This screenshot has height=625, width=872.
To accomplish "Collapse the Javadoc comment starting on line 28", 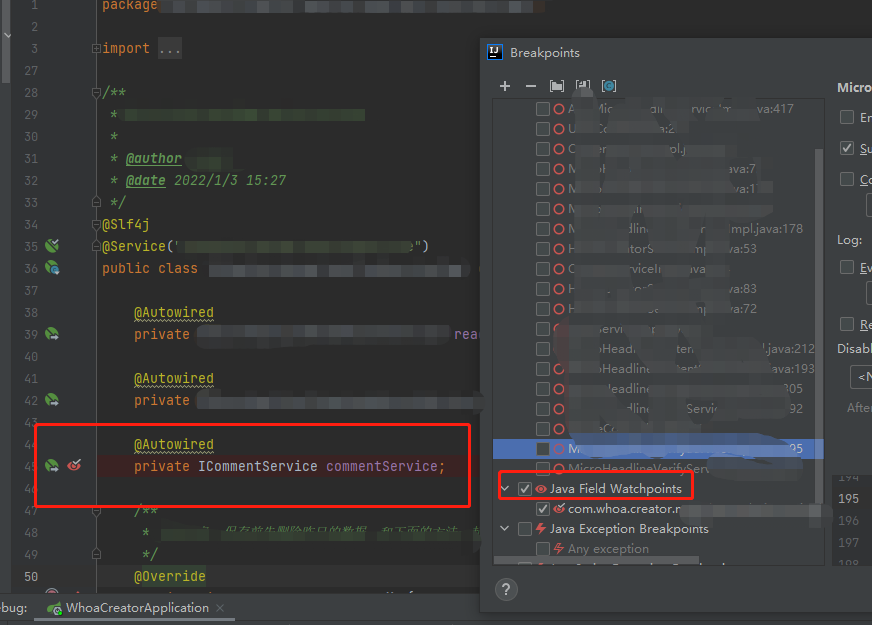I will [x=96, y=92].
